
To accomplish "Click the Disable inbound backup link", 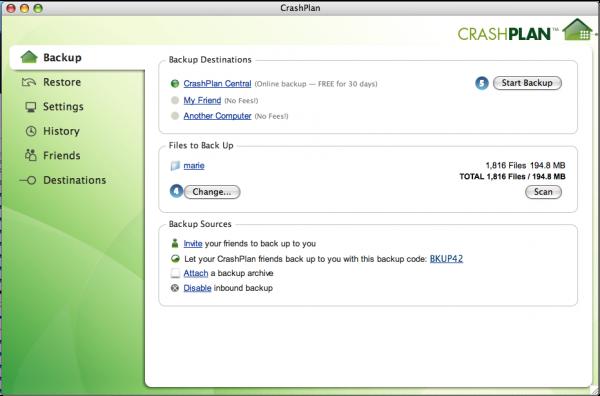I will [x=197, y=288].
